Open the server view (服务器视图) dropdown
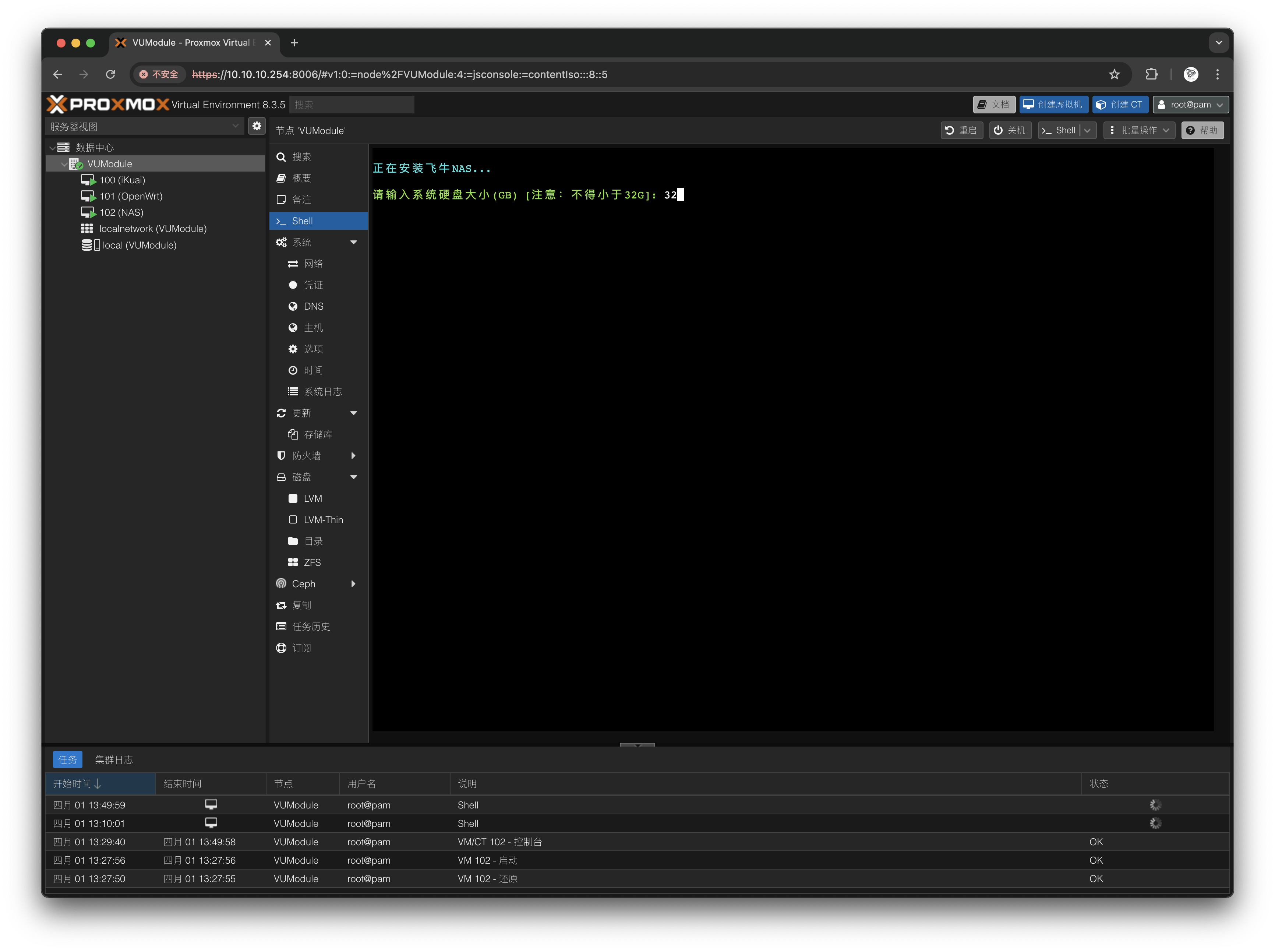This screenshot has width=1275, height=952. [x=144, y=126]
